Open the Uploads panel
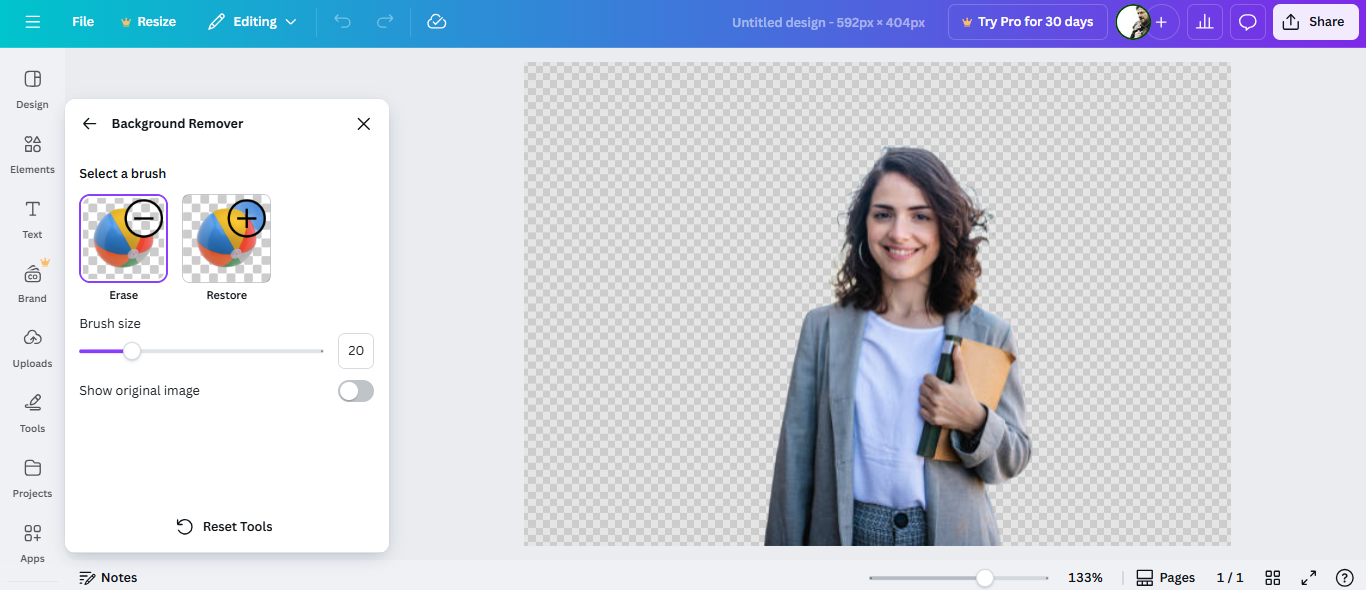The width and height of the screenshot is (1366, 590). (31, 349)
